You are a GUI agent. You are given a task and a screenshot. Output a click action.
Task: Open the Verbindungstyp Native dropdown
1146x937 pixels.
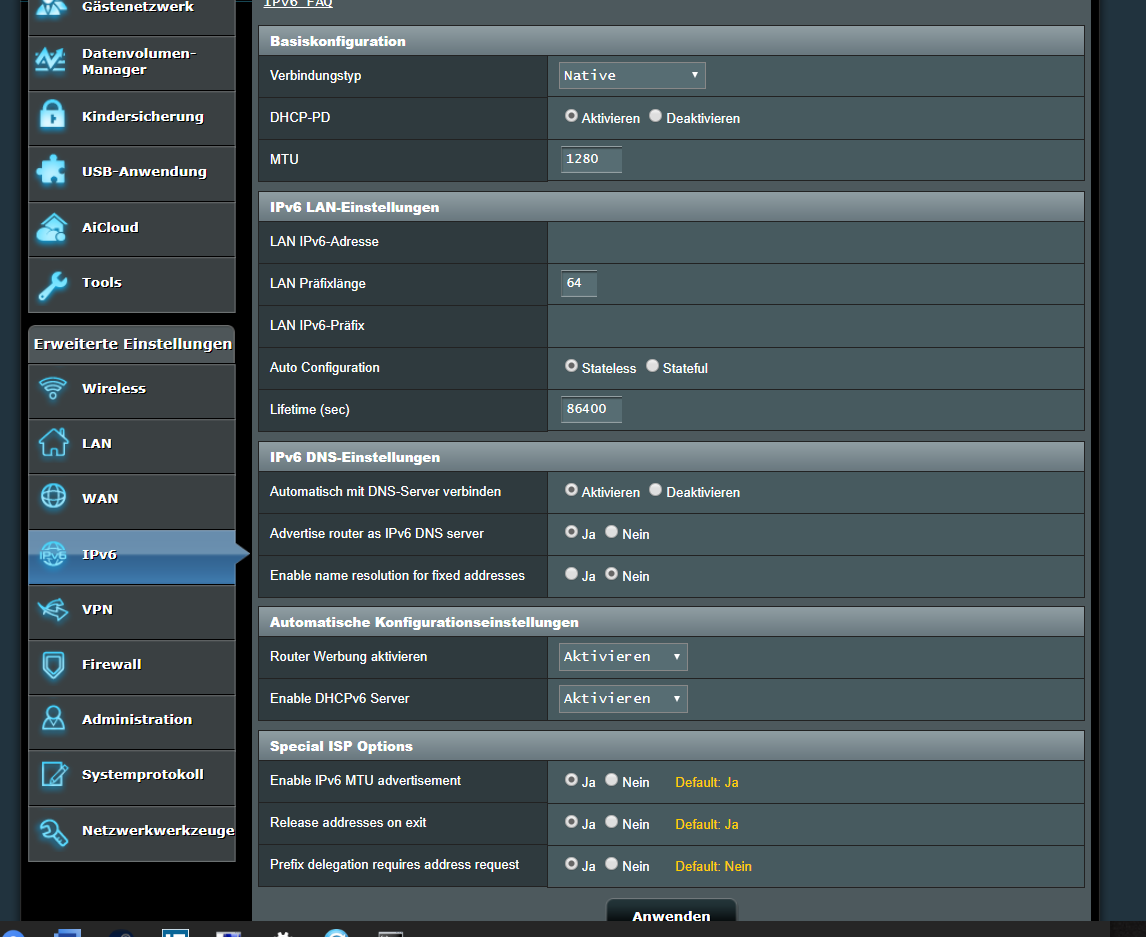pyautogui.click(x=632, y=76)
